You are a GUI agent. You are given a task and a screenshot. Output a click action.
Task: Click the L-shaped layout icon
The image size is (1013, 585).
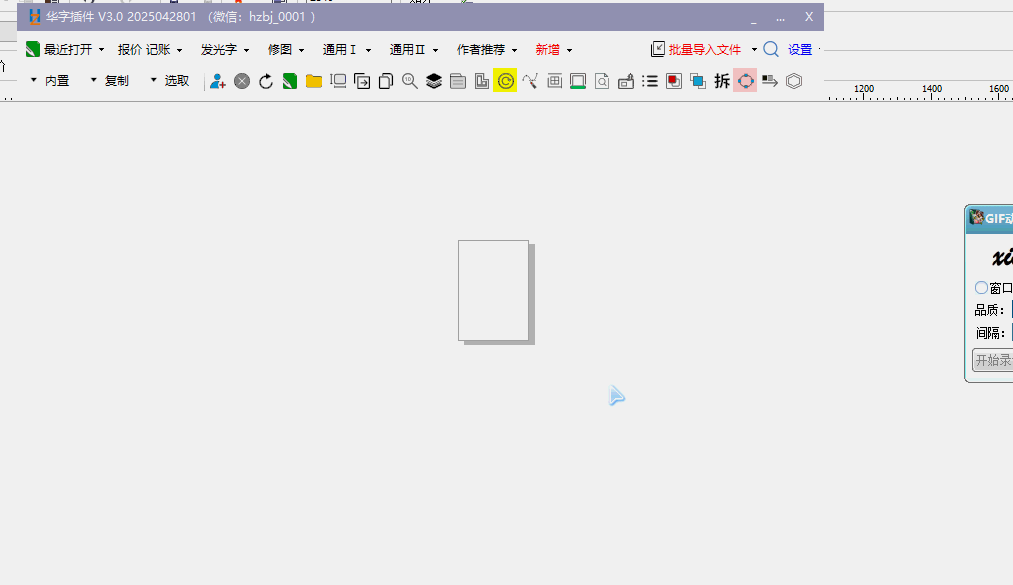pos(482,81)
